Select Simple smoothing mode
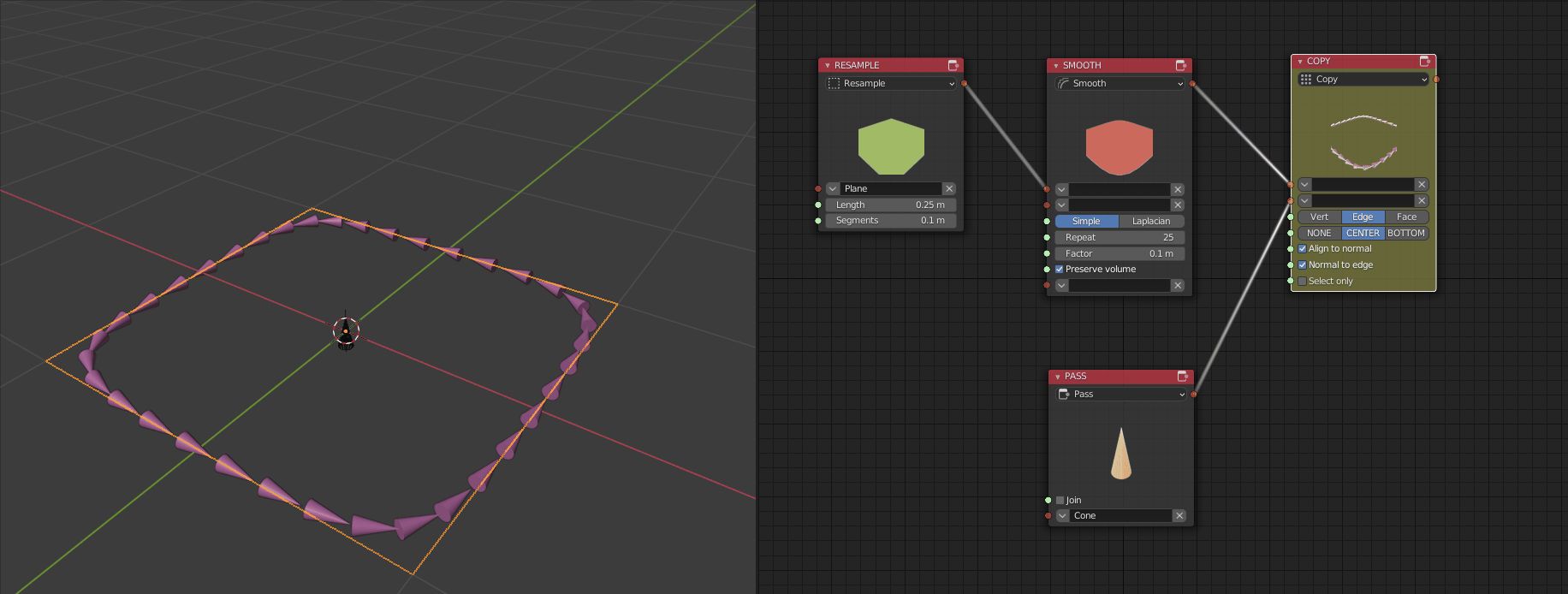This screenshot has width=1568, height=594. point(1087,221)
